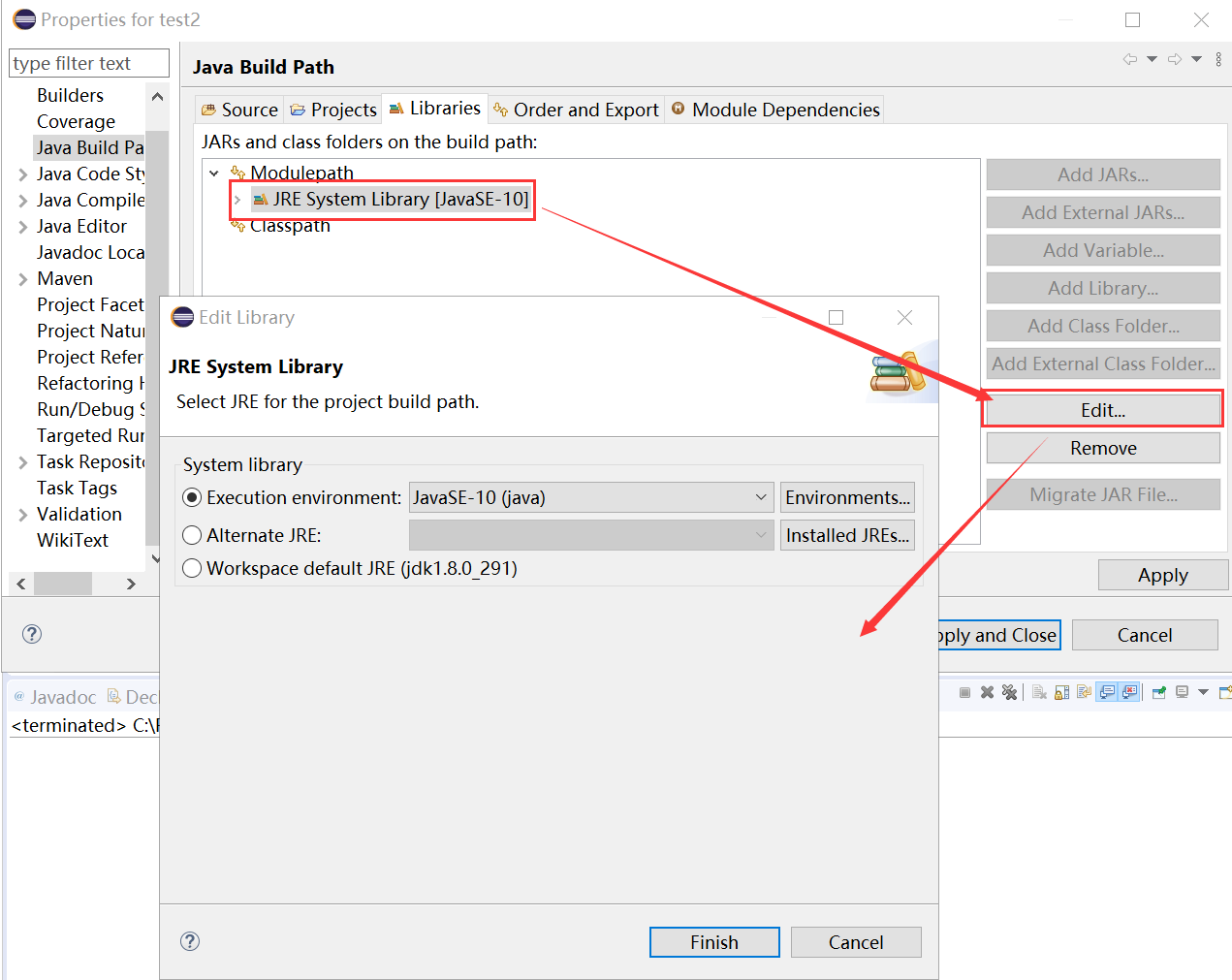Switch to the Source tab
Screen dimensions: 1232x980
pyautogui.click(x=238, y=110)
